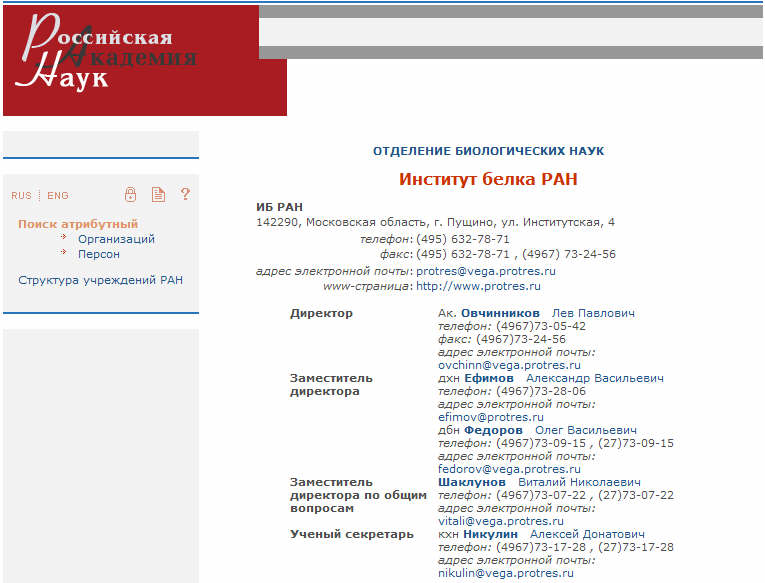The image size is (765, 583).
Task: Open Структура учреждений РАН
Action: point(101,280)
